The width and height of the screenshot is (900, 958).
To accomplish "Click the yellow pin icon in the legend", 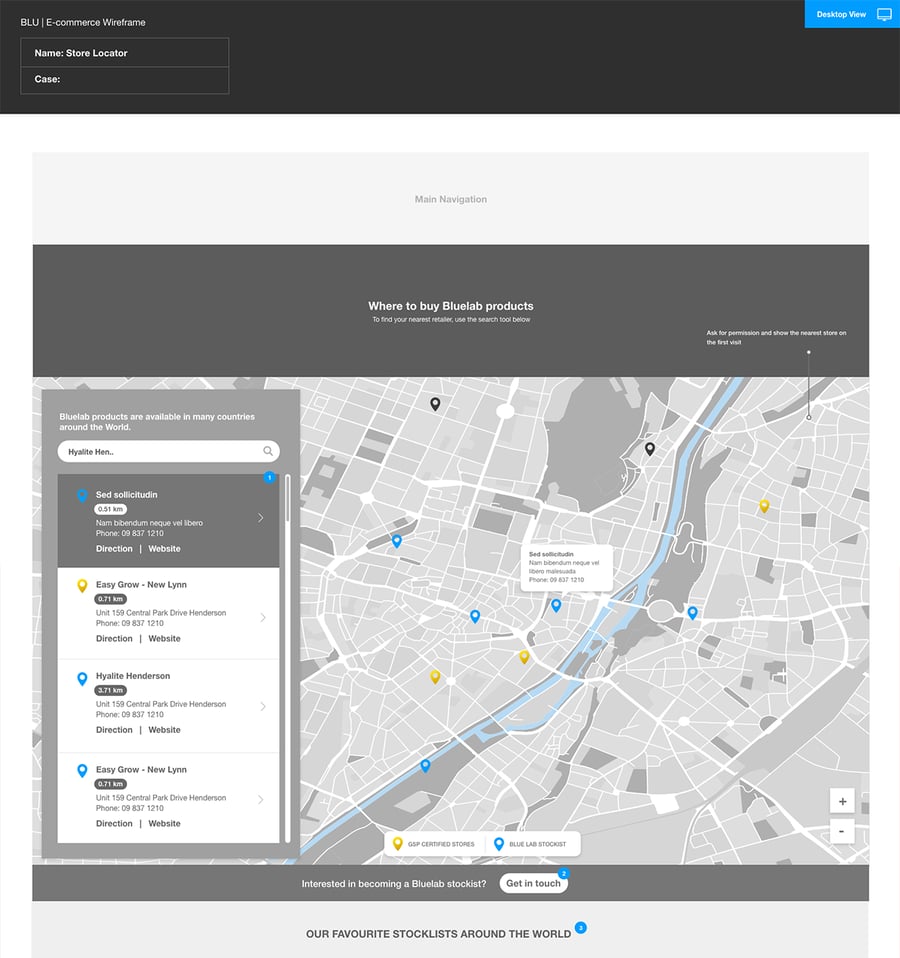I will [398, 843].
